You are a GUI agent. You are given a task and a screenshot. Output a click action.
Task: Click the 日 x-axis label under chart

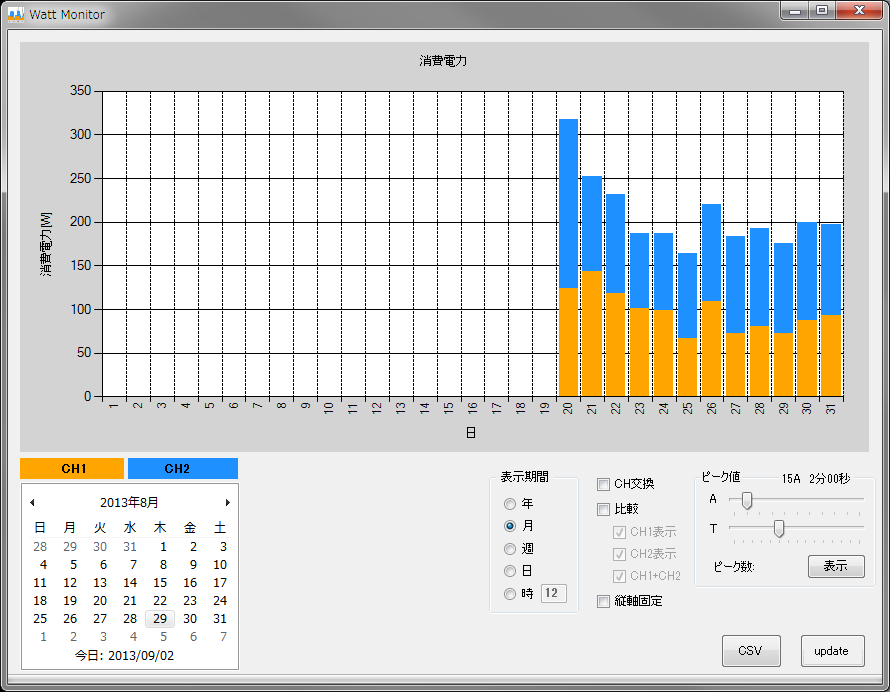(471, 433)
